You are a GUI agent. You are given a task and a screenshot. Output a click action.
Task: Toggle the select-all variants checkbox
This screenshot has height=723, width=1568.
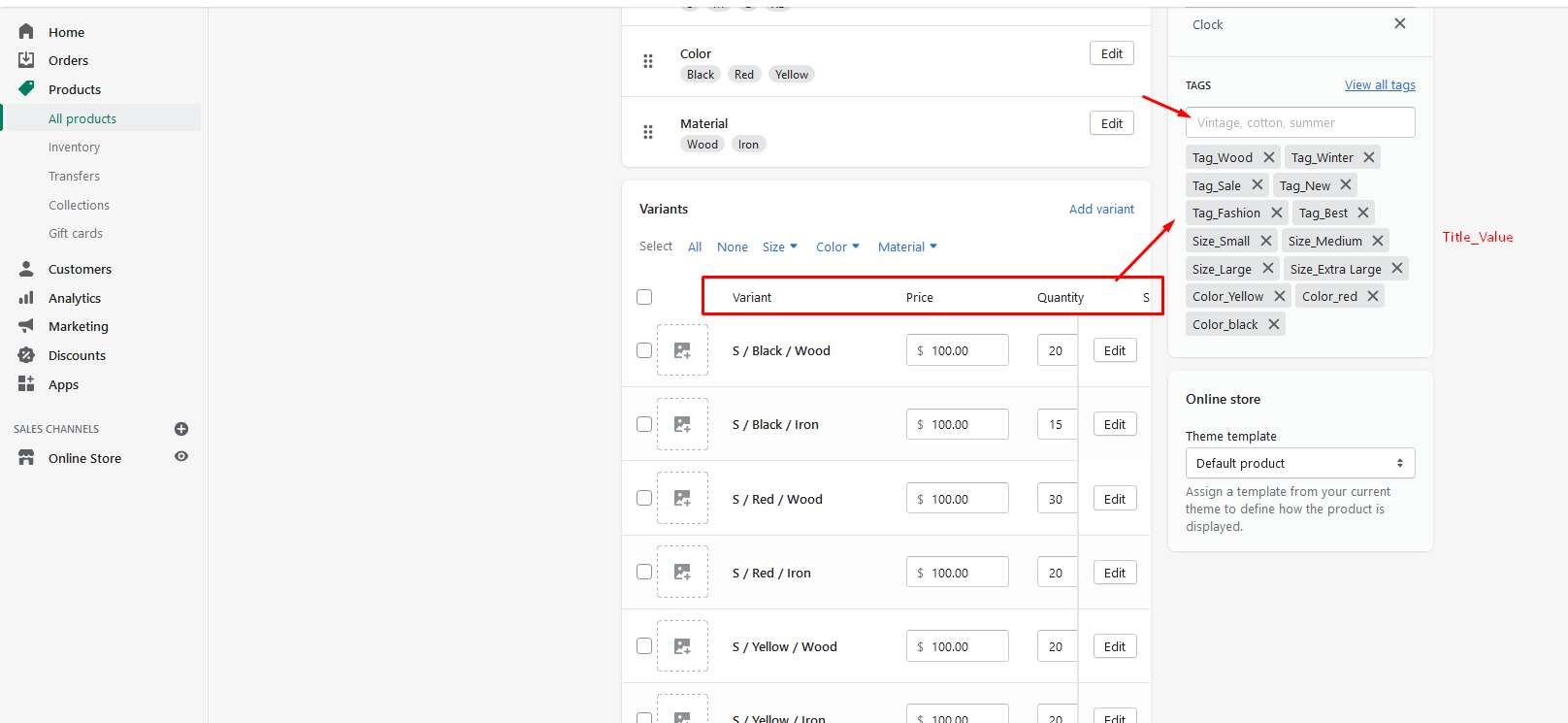pyautogui.click(x=644, y=297)
